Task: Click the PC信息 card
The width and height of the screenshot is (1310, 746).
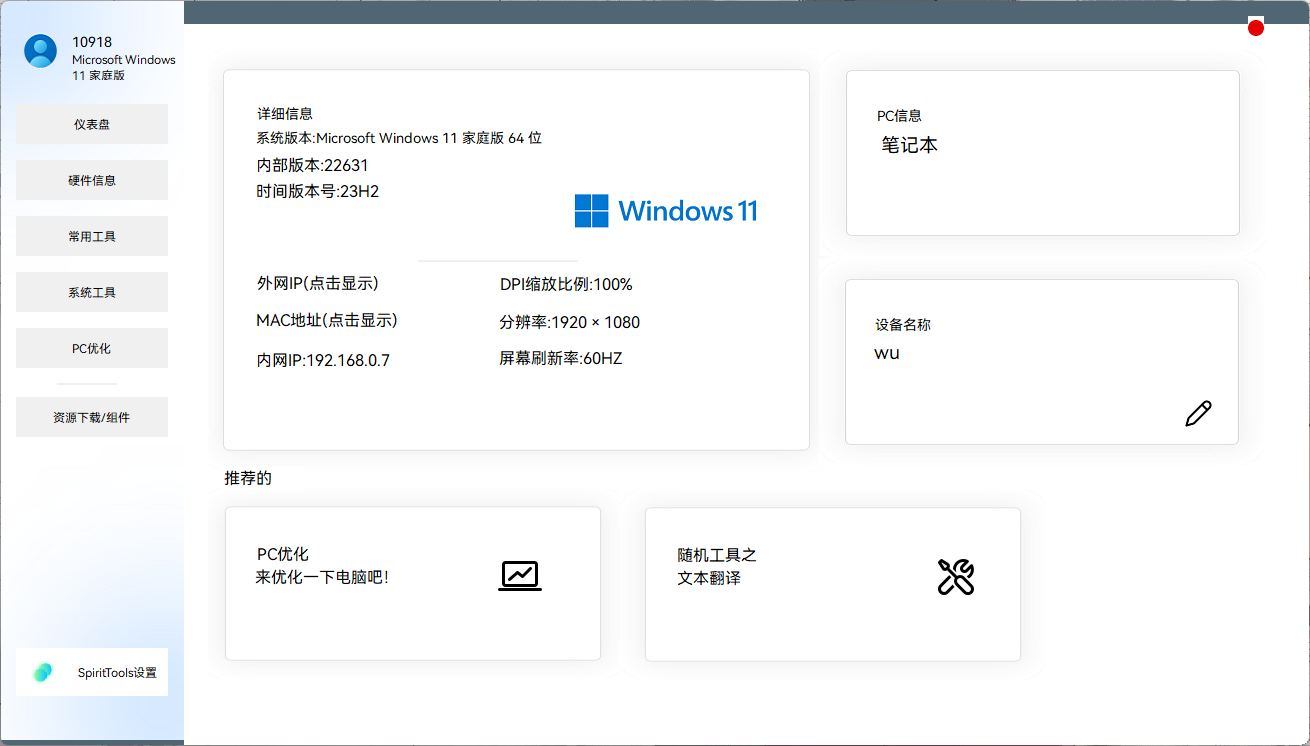Action: [1043, 153]
